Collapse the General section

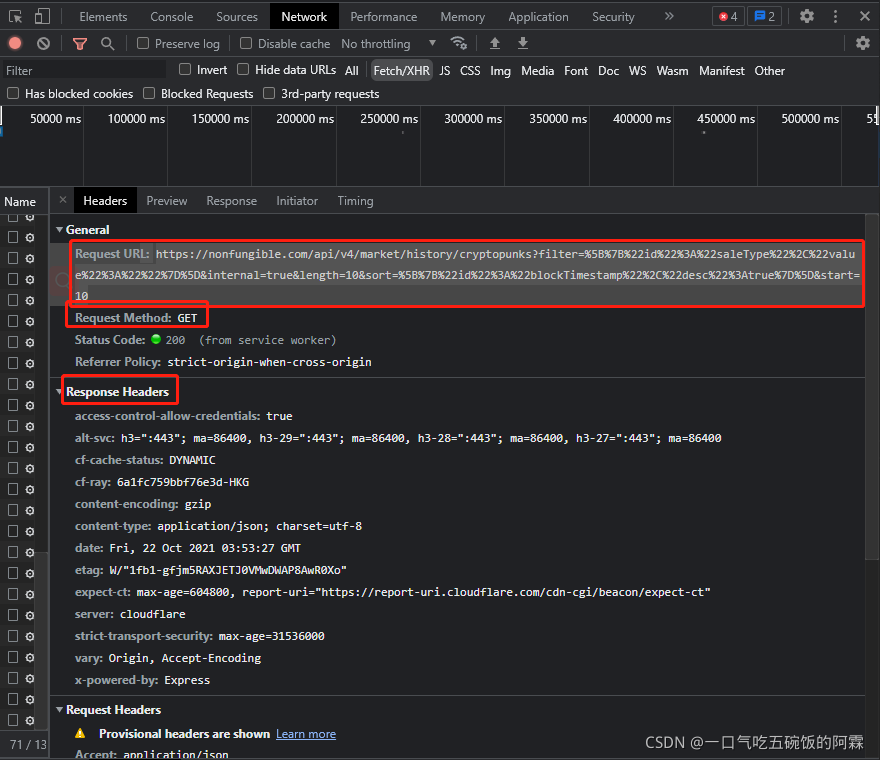click(x=59, y=230)
